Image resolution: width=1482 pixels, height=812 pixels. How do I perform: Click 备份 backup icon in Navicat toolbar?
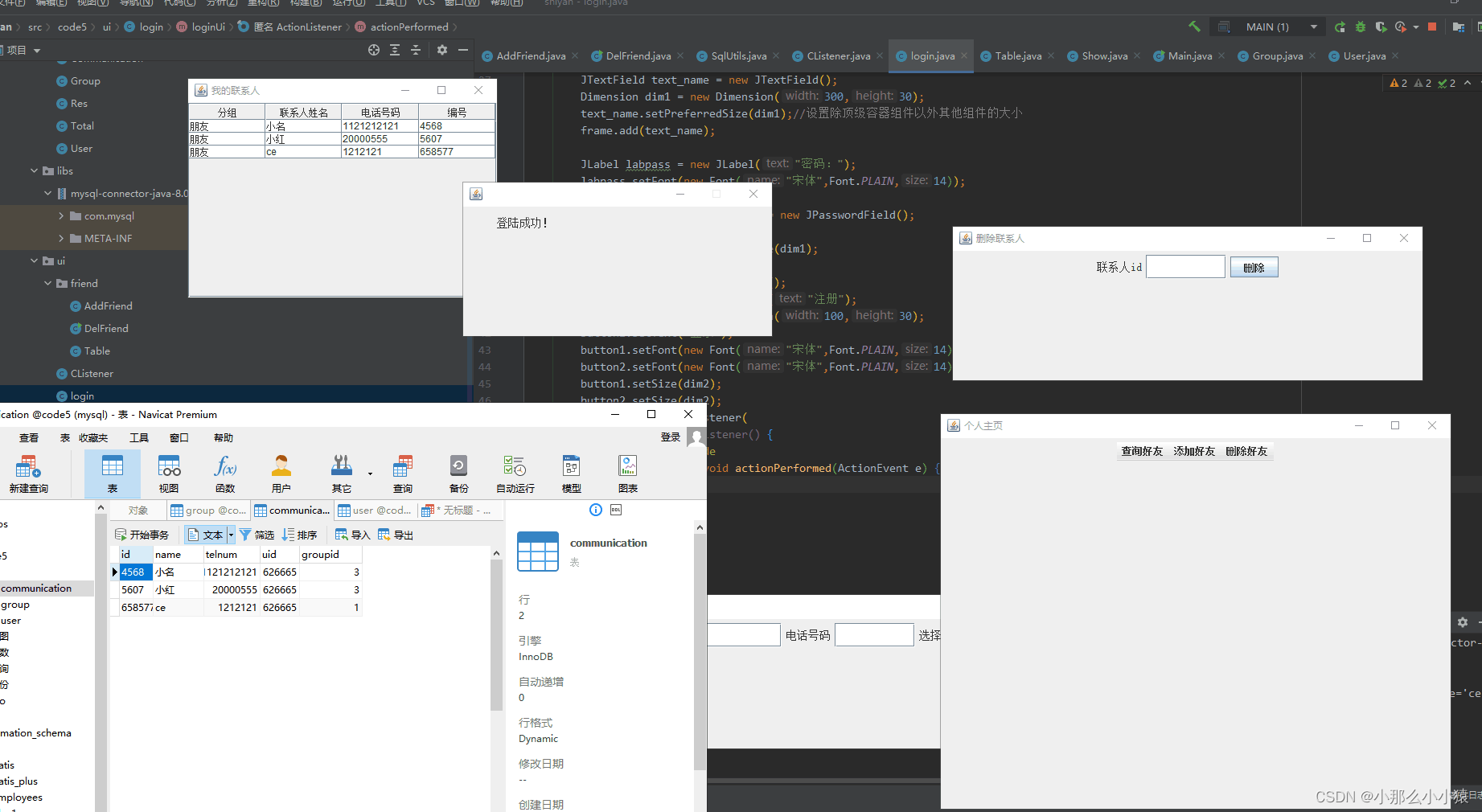(459, 474)
